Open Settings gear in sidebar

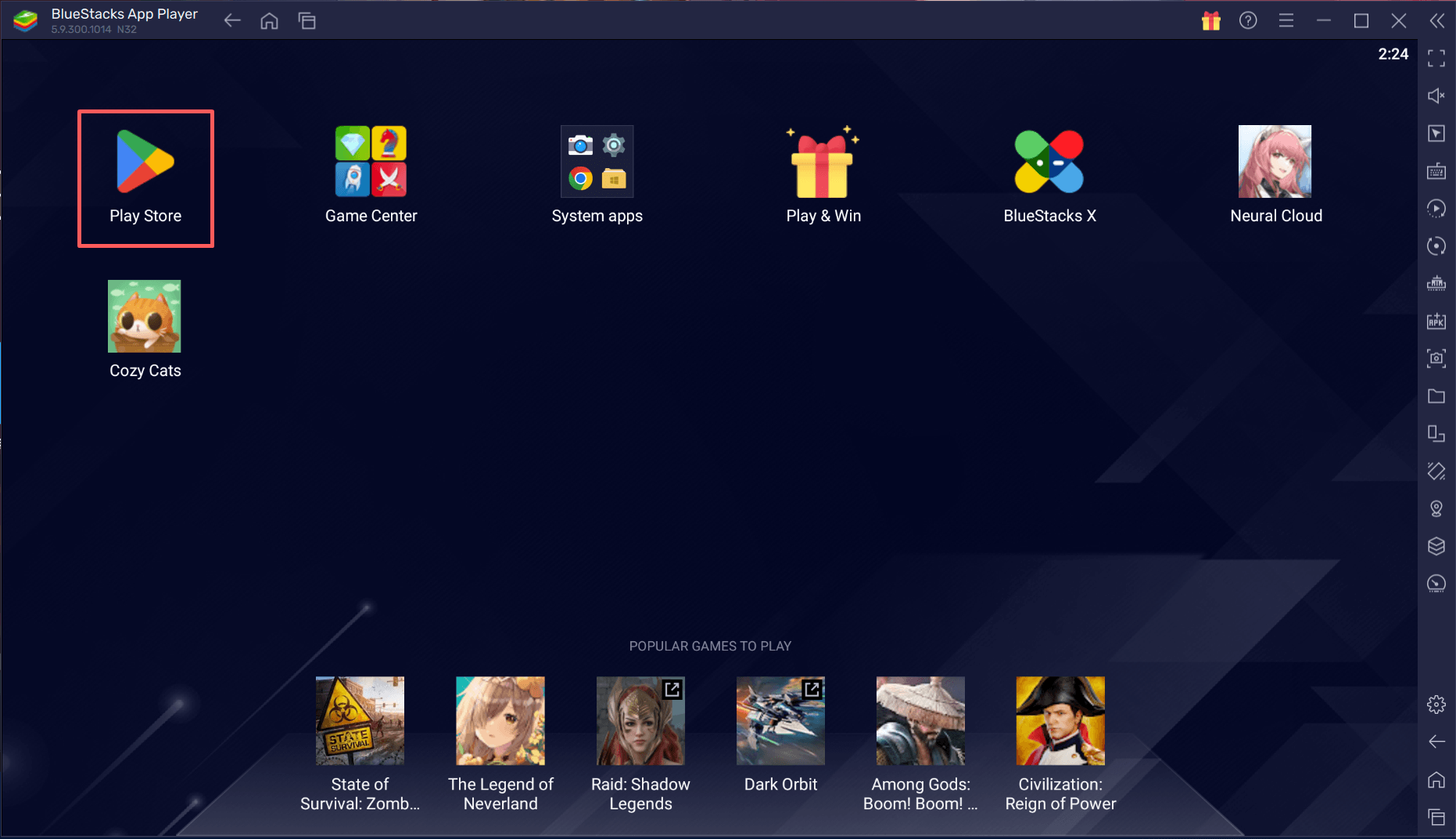tap(1436, 704)
